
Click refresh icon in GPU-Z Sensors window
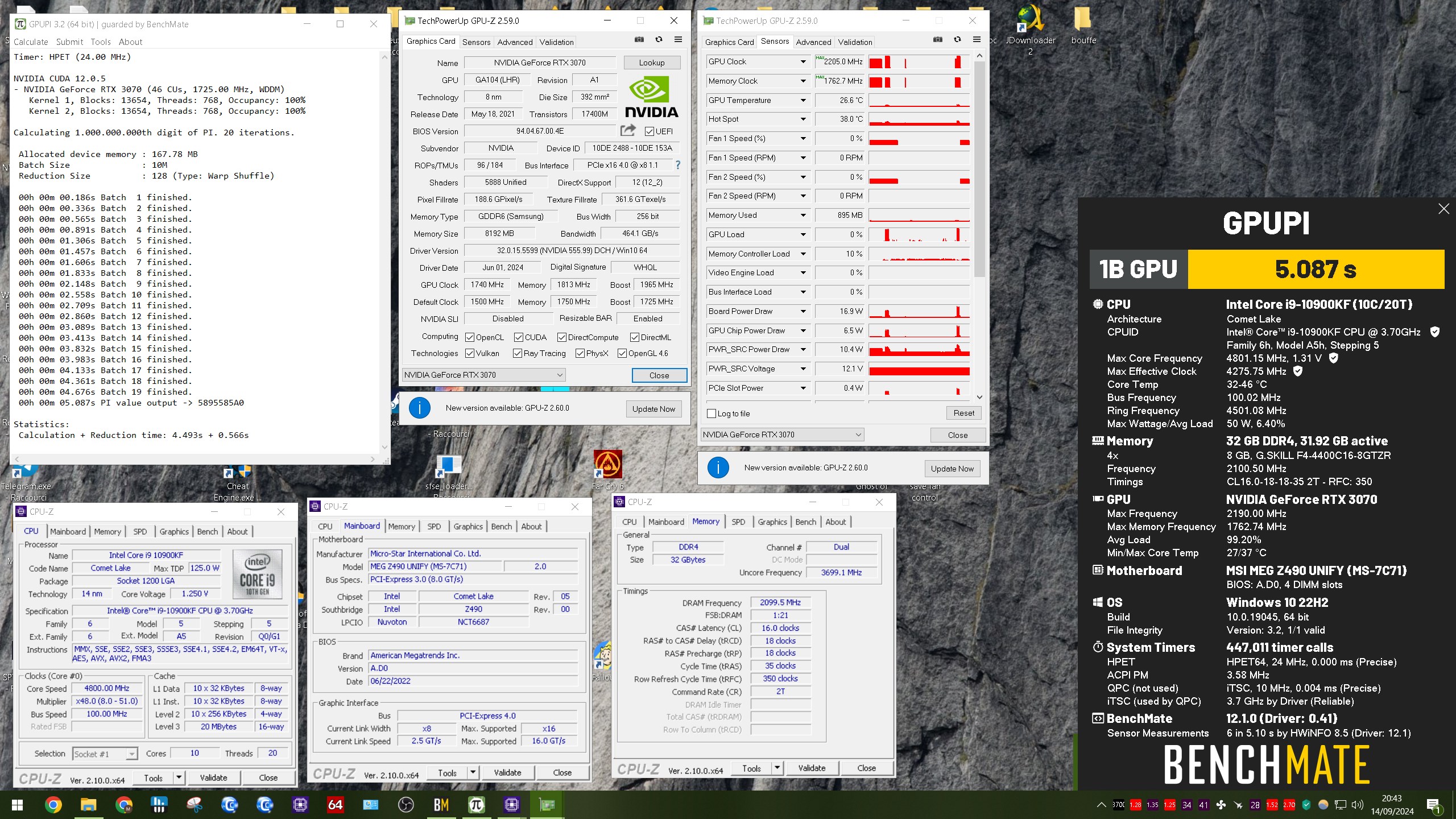[957, 40]
